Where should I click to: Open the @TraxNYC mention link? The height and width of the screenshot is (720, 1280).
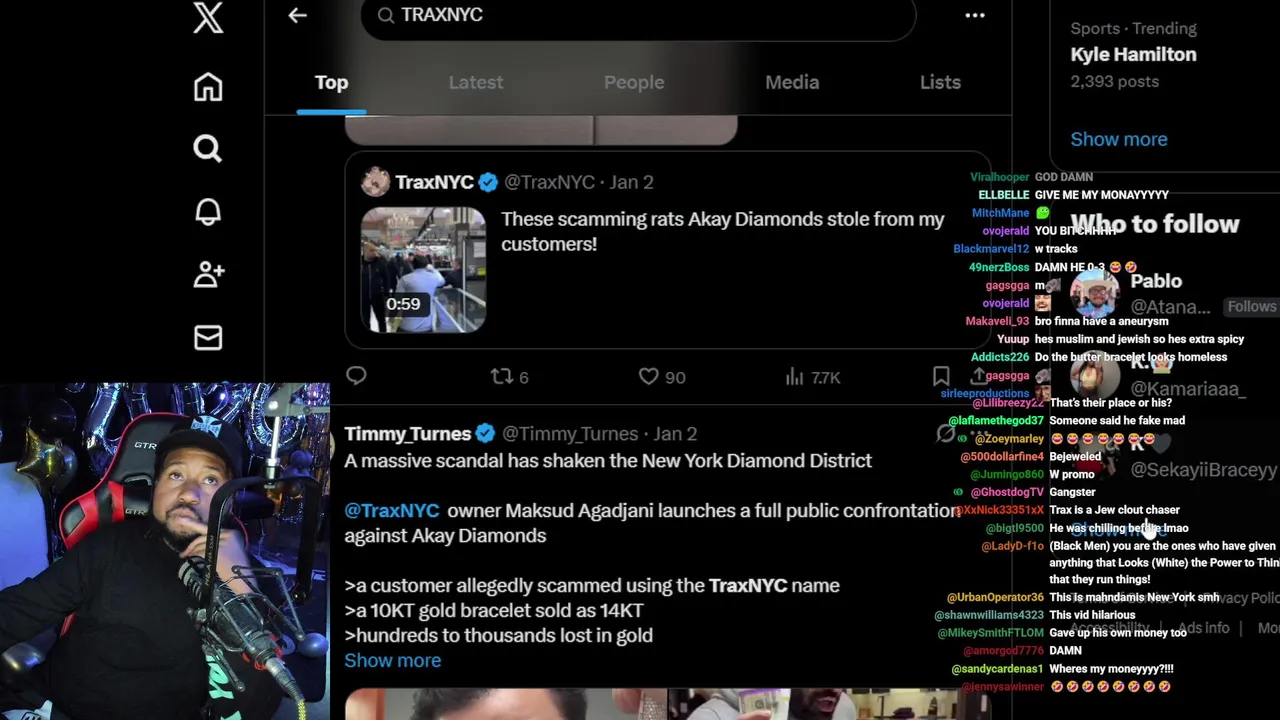click(x=392, y=510)
